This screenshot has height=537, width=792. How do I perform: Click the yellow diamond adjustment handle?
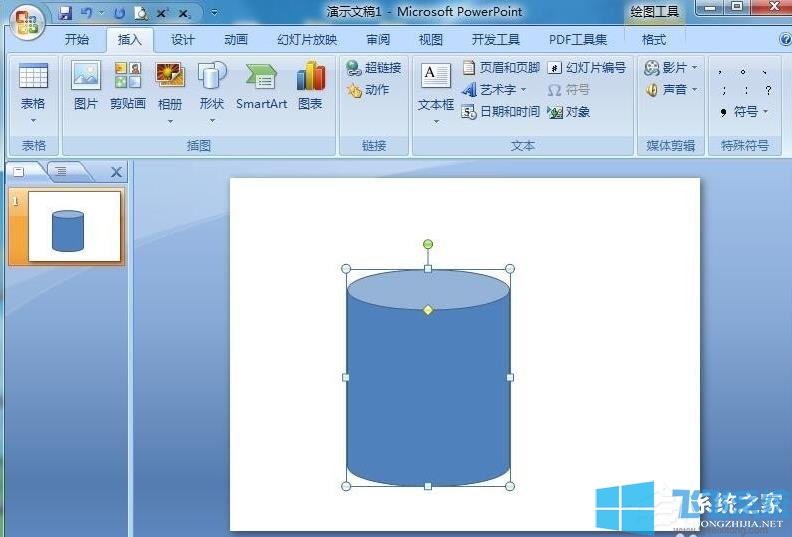coord(428,310)
